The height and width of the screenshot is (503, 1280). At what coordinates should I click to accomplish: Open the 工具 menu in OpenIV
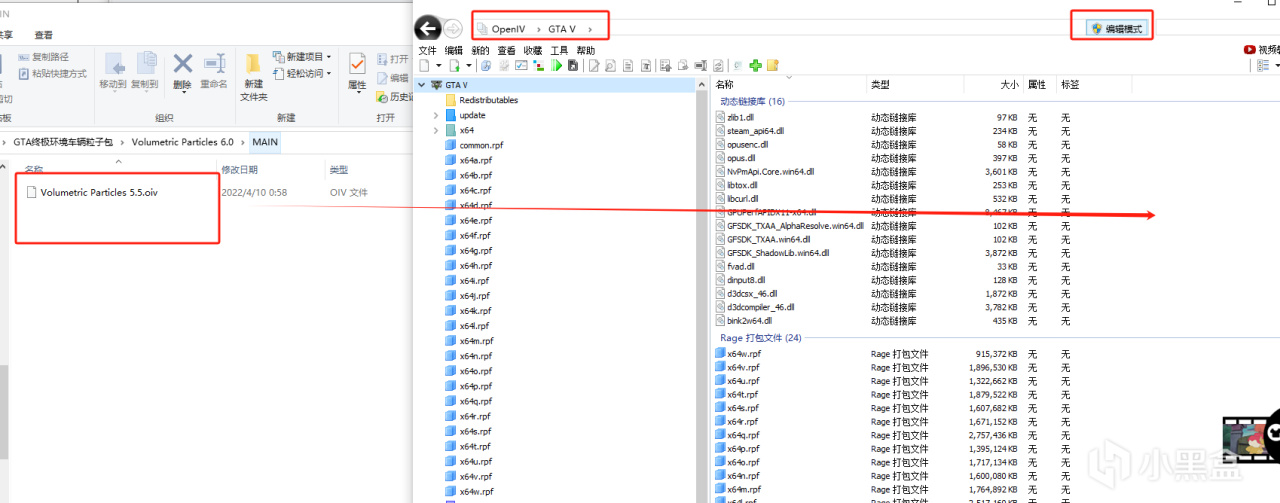coord(559,50)
